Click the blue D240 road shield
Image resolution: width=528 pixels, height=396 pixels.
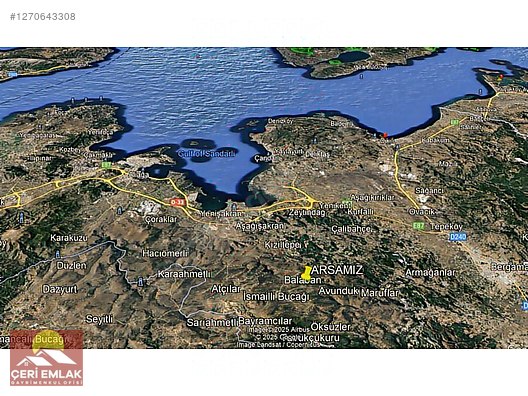tap(458, 237)
